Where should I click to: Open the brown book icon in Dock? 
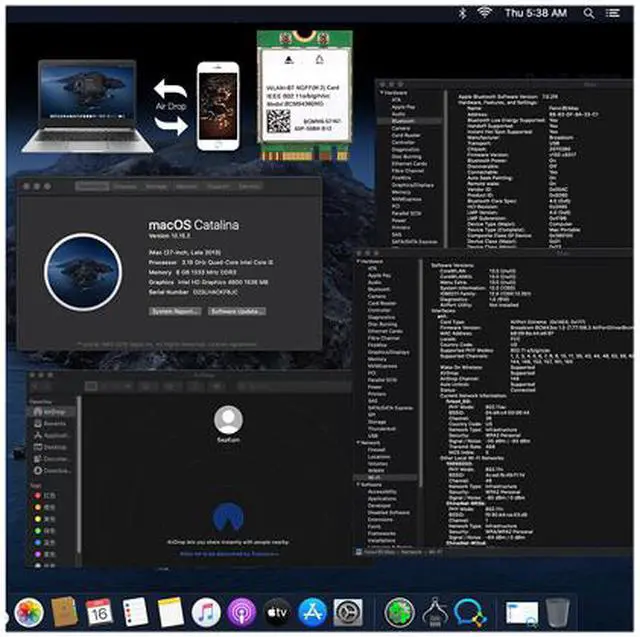(x=64, y=612)
